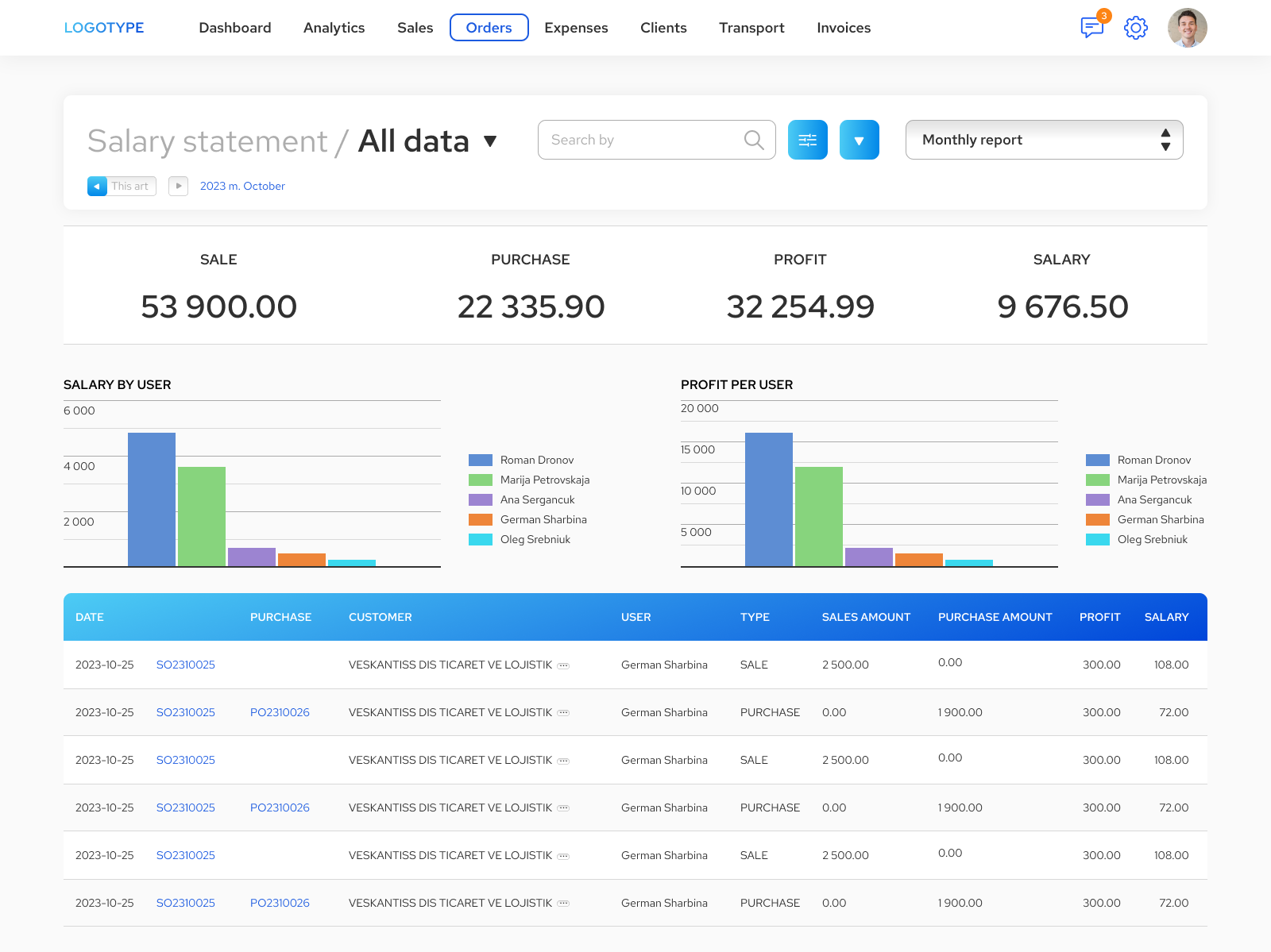Viewport: 1271px width, 952px height.
Task: Click the green bar in Profit per User chart
Action: pos(819,516)
